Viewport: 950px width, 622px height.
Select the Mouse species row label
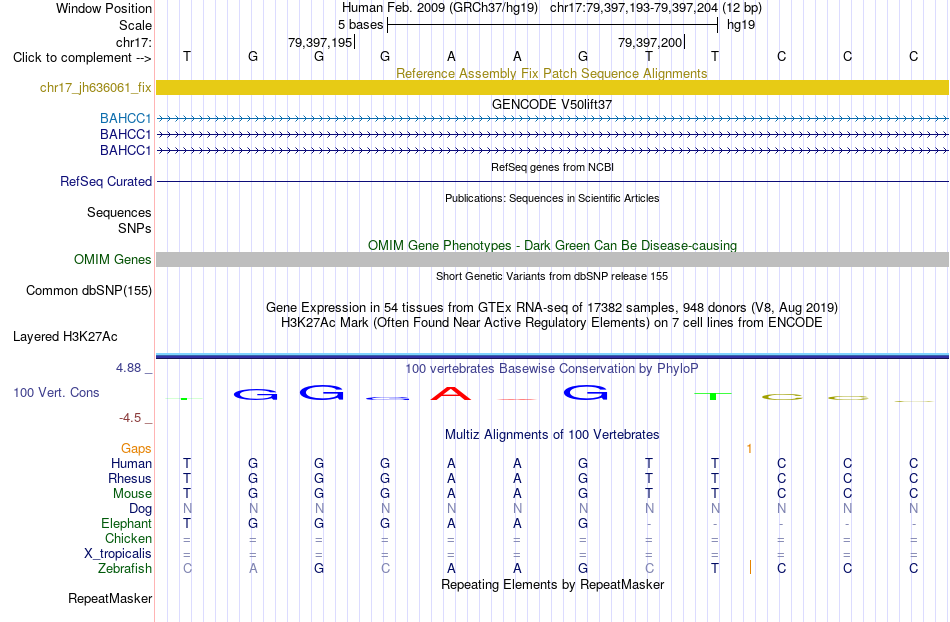[x=132, y=494]
